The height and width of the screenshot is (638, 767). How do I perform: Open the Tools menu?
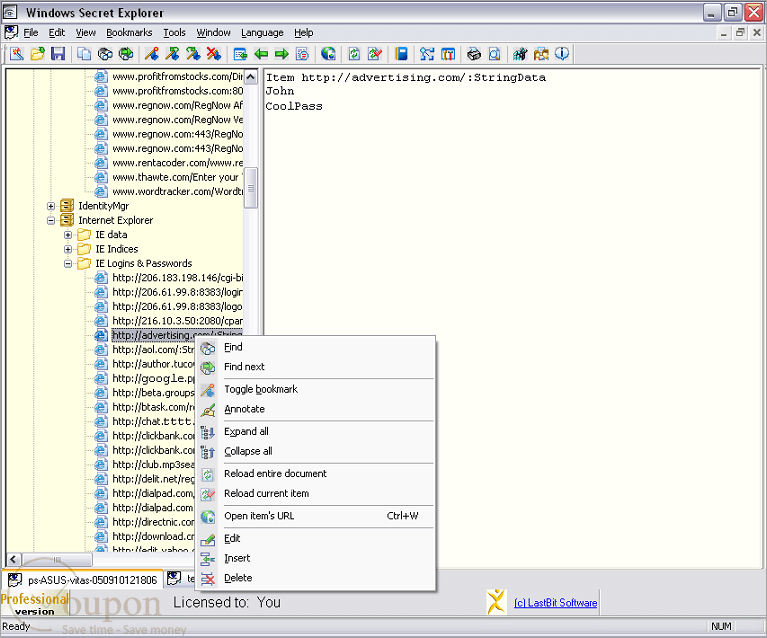[x=174, y=33]
